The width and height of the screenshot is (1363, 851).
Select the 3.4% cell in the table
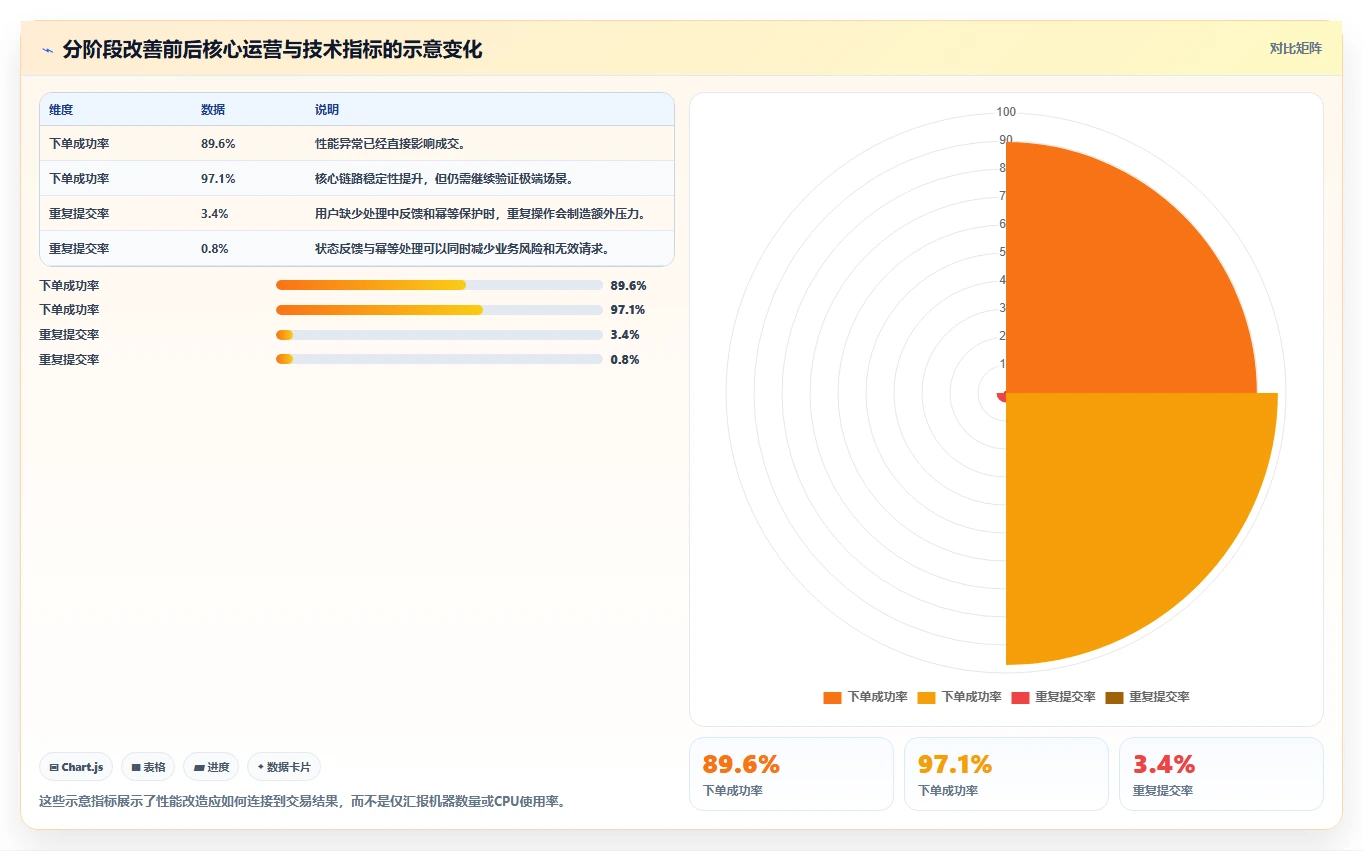pos(214,214)
